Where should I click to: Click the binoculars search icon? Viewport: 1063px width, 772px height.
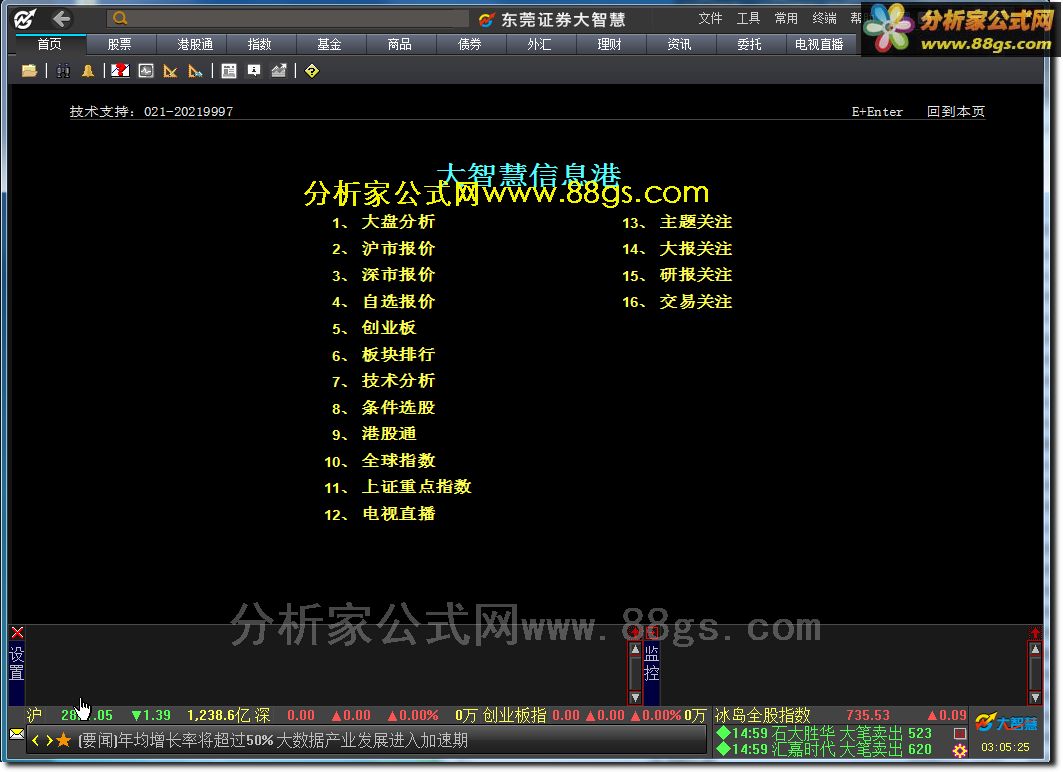(63, 70)
